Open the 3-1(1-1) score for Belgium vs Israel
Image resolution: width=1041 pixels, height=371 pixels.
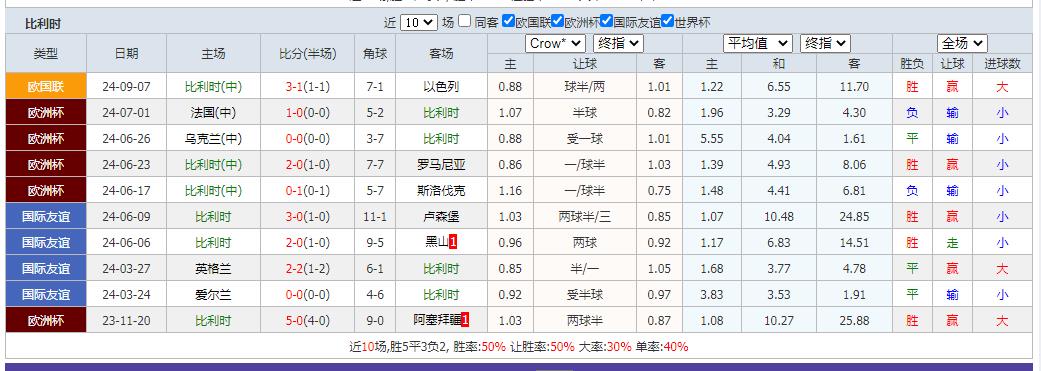(x=308, y=86)
